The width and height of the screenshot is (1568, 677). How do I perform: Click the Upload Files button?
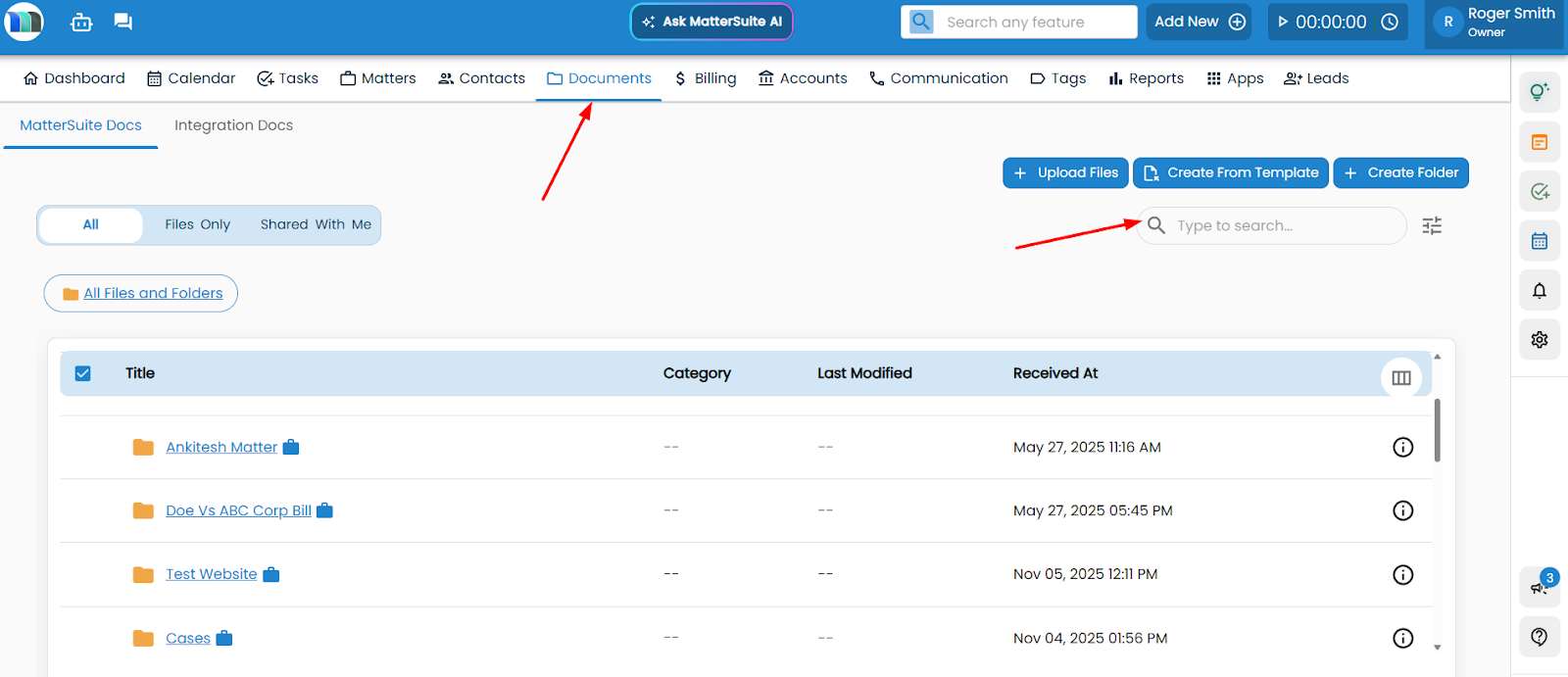1065,172
